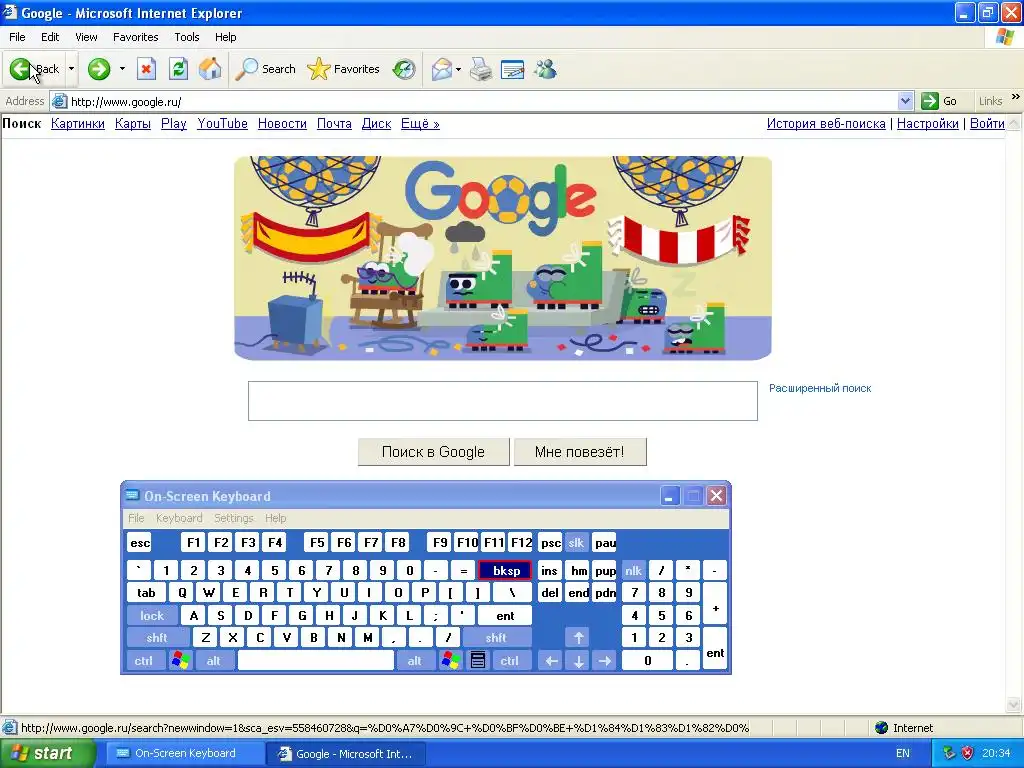Open Расширенный поиск link
Viewport: 1024px width, 768px height.
pos(820,388)
